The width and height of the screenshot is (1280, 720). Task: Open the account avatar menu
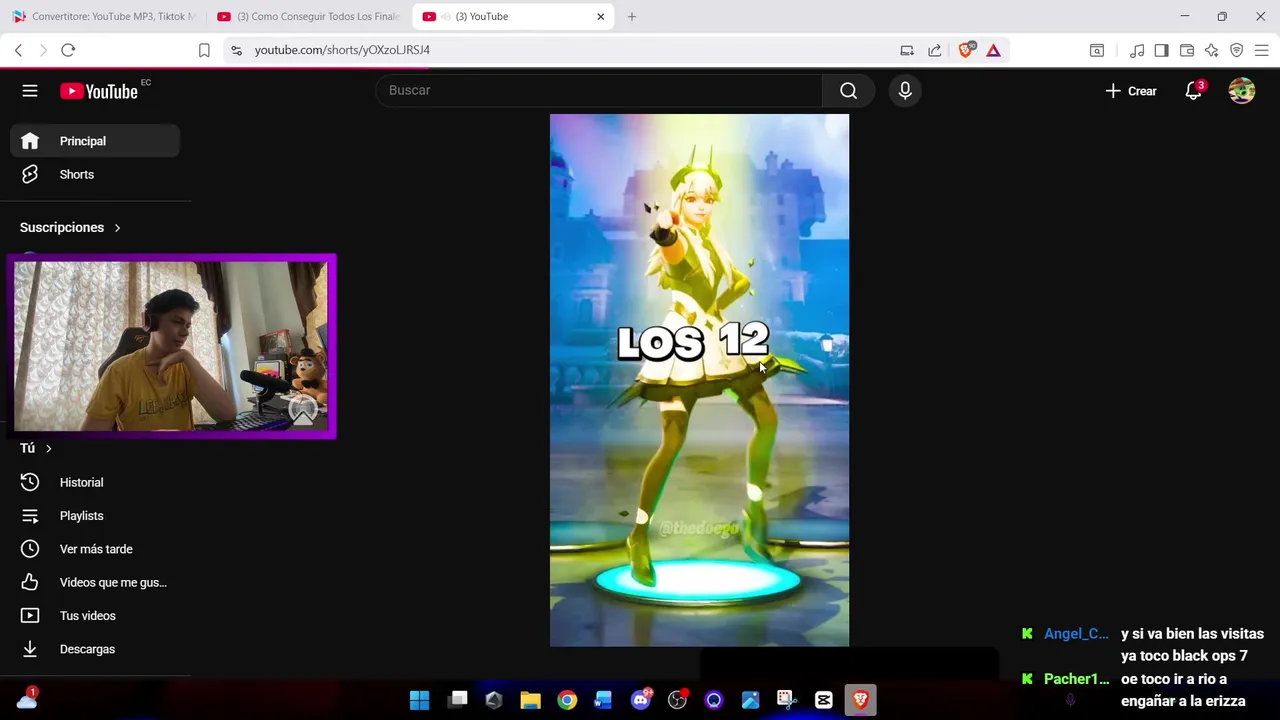click(1242, 91)
